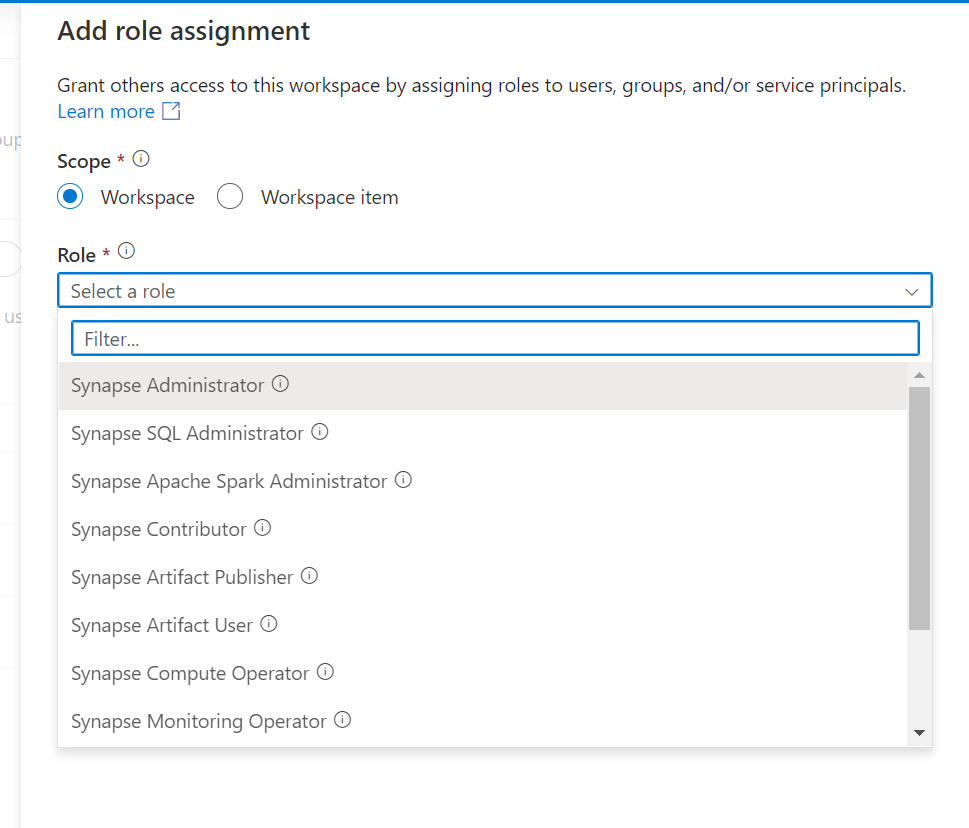View info icon for Synapse Artifact User
Screen dimensions: 969x828
pyautogui.click(x=269, y=624)
